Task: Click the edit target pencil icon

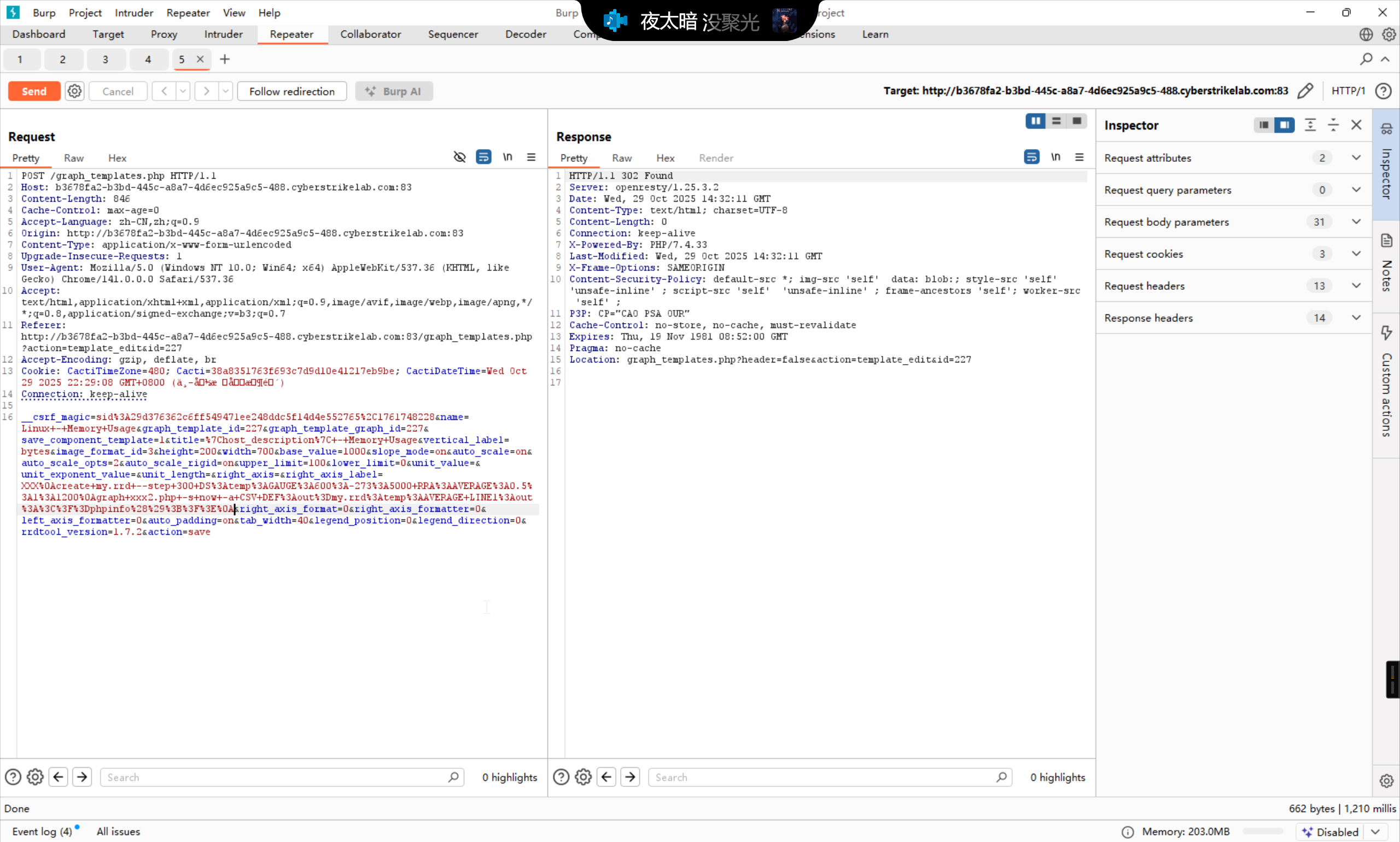Action: [x=1305, y=91]
